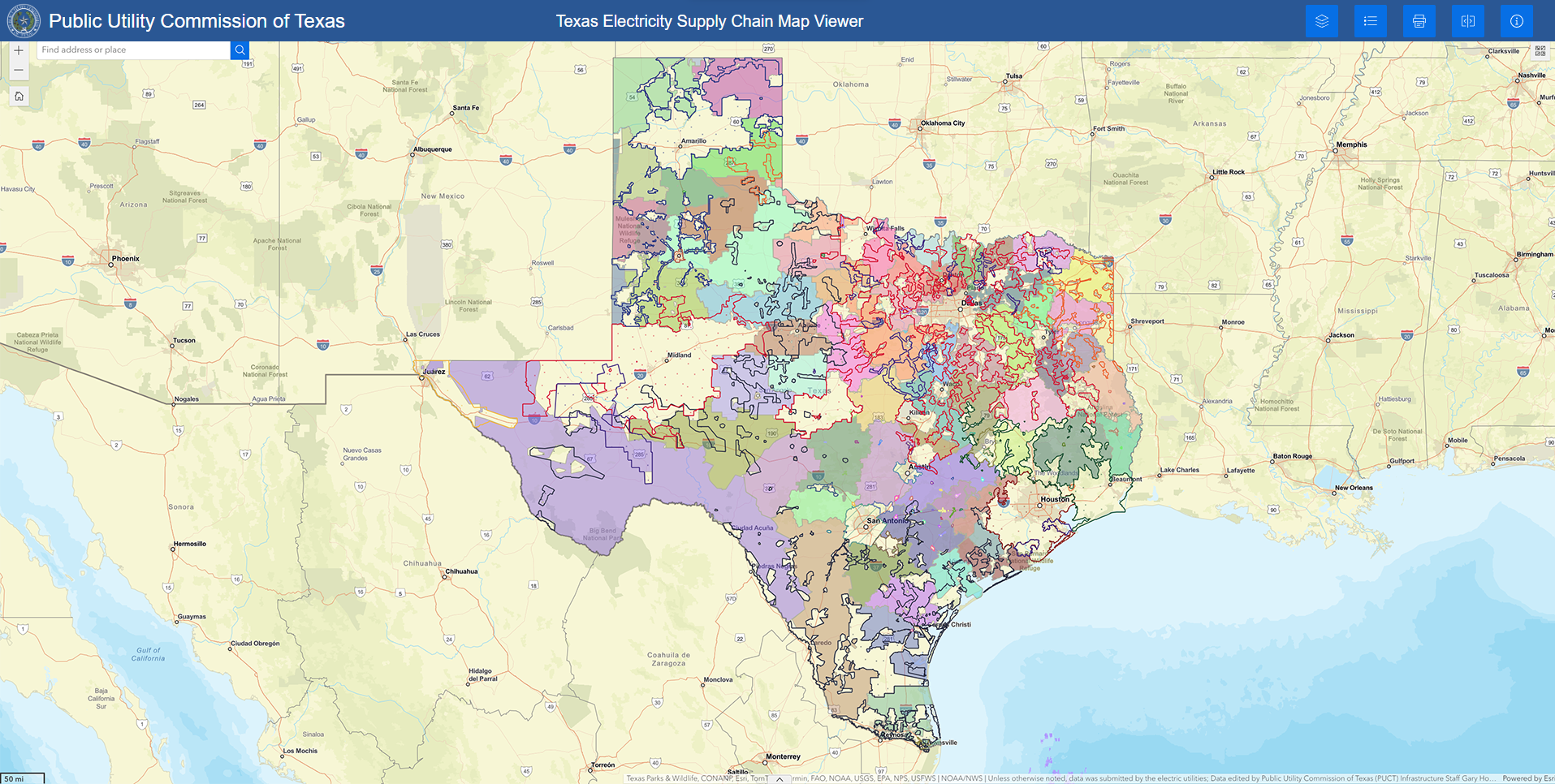This screenshot has width=1555, height=784.
Task: Click the Midland city label on the map
Action: pos(679,355)
